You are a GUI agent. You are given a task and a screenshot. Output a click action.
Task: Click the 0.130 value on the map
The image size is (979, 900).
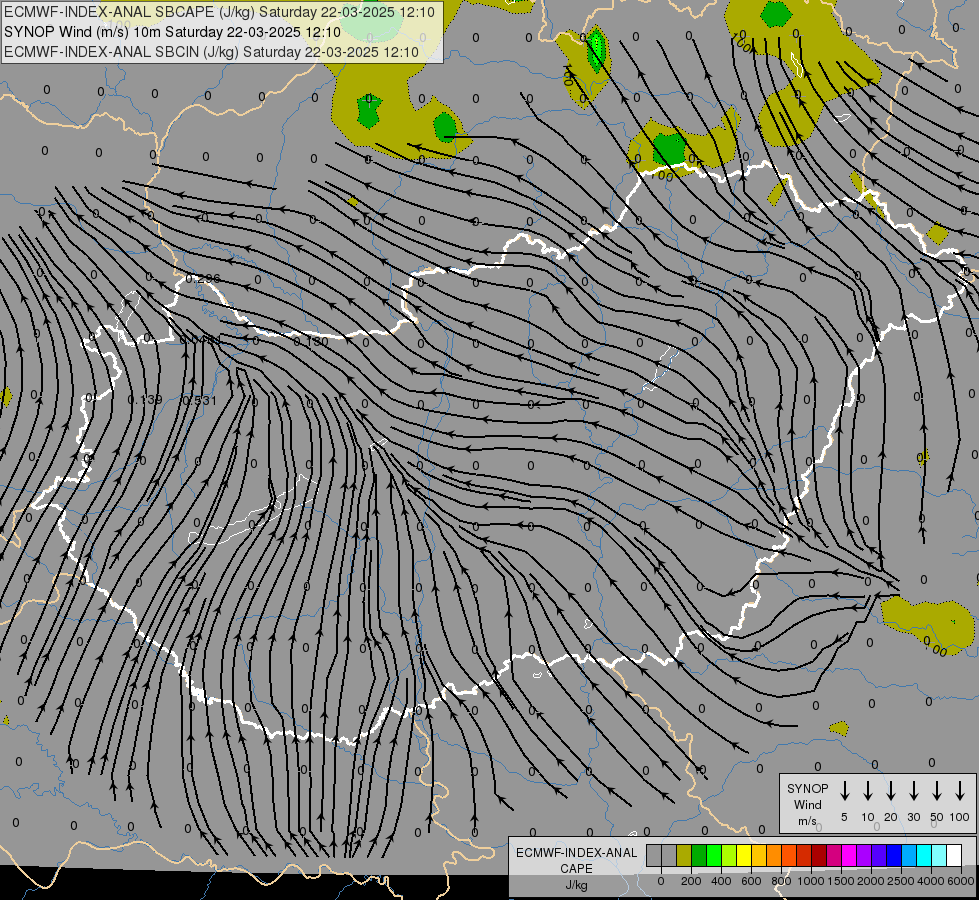point(310,341)
